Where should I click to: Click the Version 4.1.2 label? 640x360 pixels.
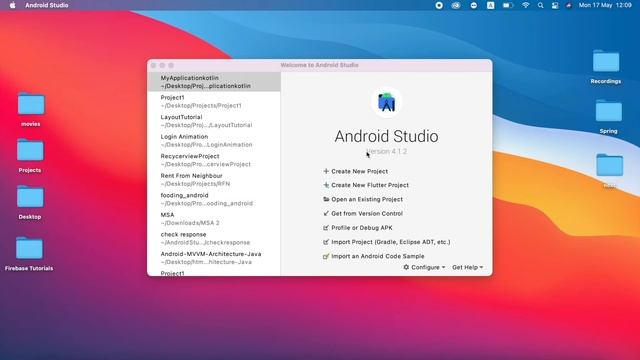387,151
